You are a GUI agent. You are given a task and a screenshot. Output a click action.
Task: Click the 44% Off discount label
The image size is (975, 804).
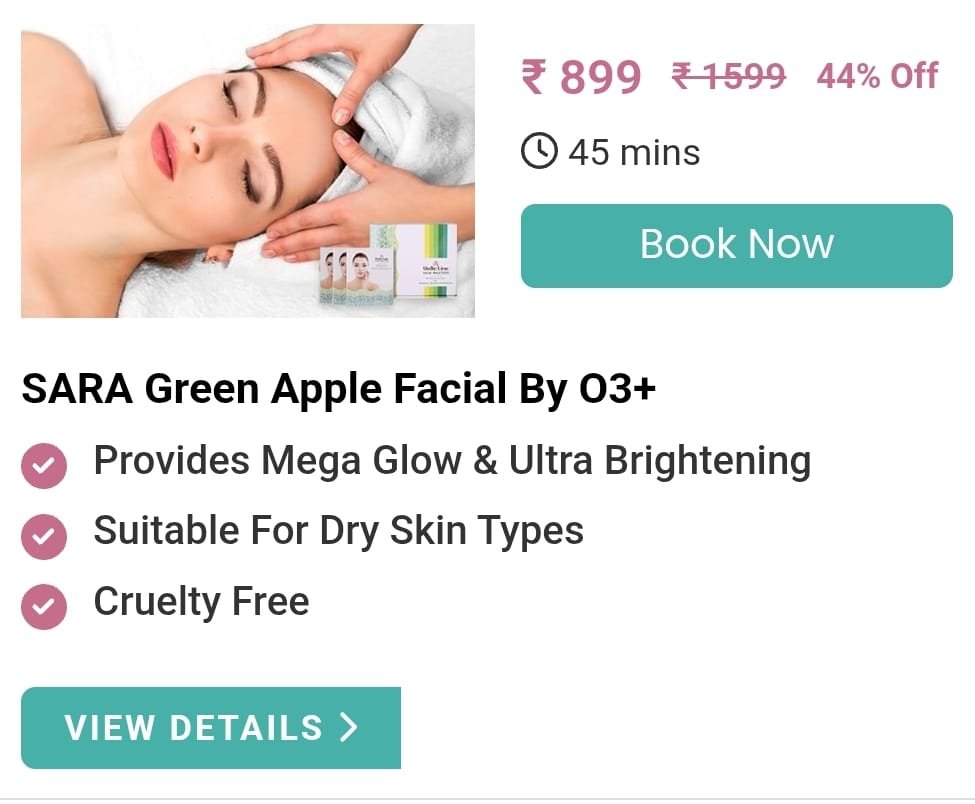[877, 76]
